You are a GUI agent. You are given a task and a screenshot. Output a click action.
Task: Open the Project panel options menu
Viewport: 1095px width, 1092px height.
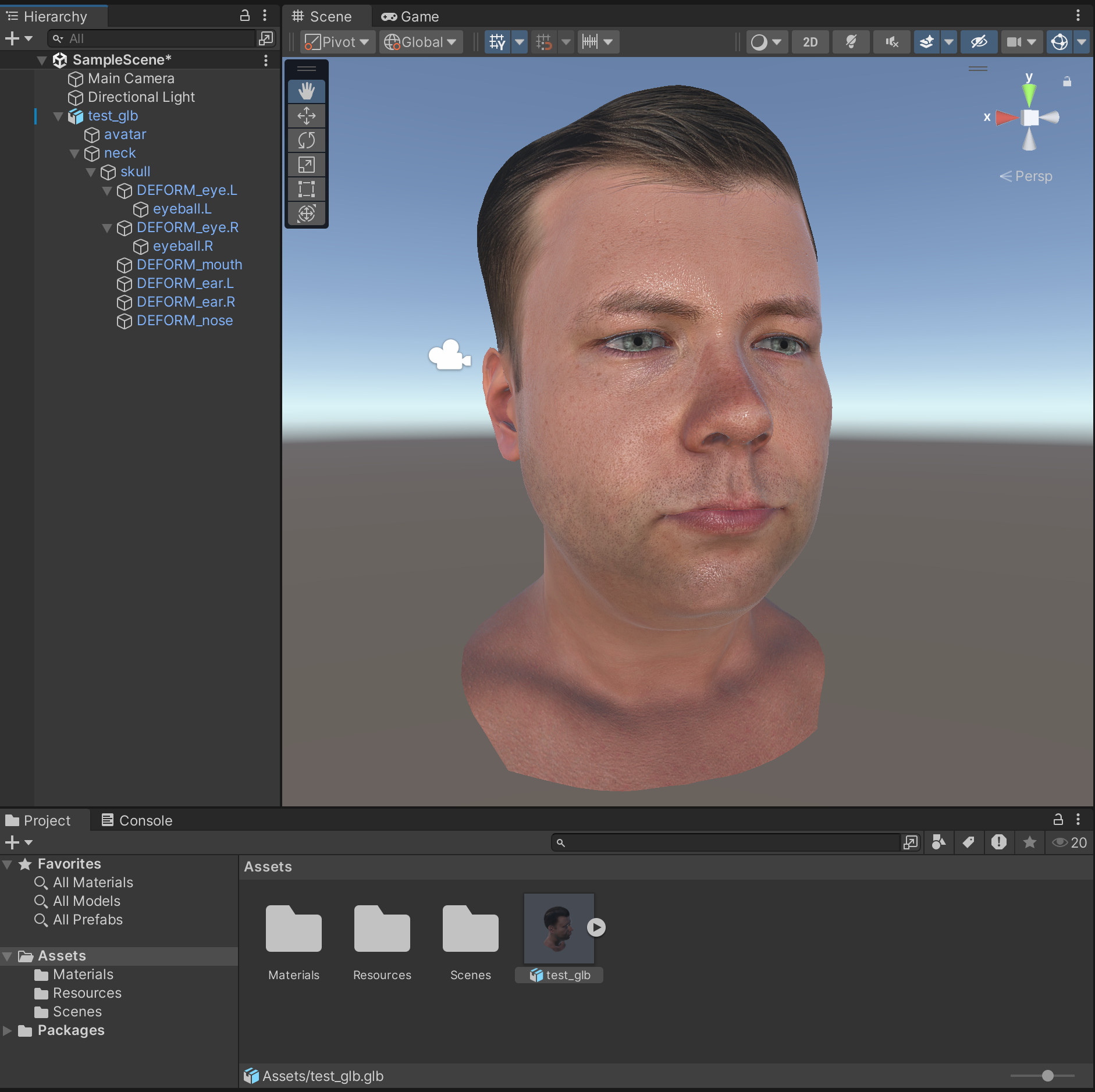[x=1078, y=819]
